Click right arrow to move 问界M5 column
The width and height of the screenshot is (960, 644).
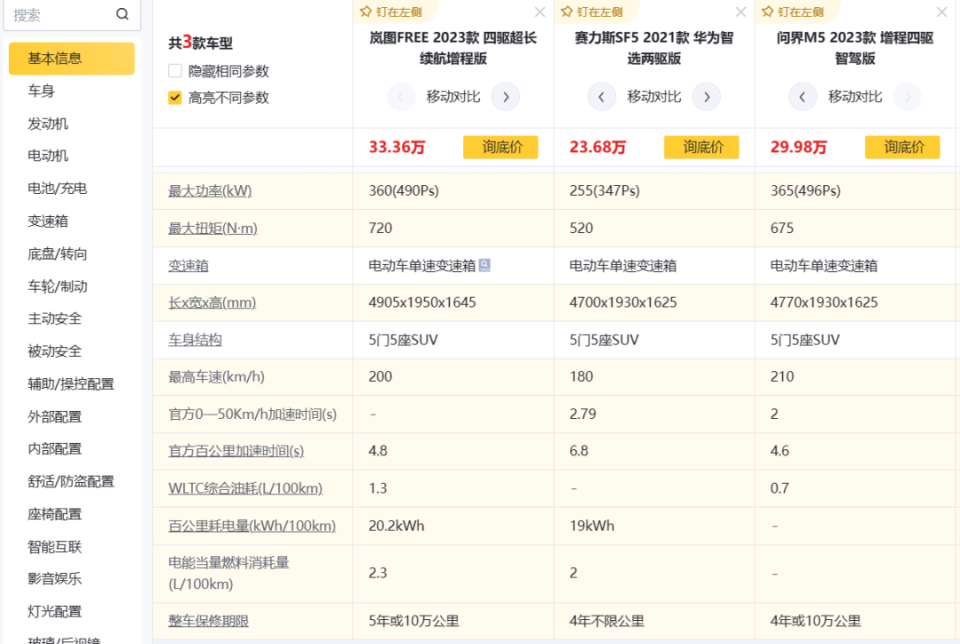[908, 97]
